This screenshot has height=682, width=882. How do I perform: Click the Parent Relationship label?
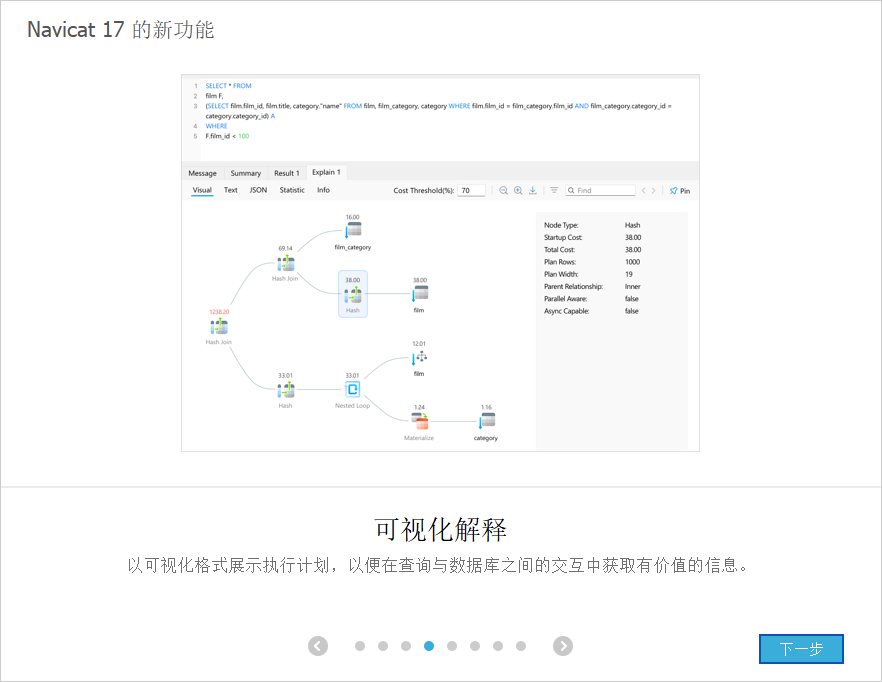pyautogui.click(x=573, y=286)
